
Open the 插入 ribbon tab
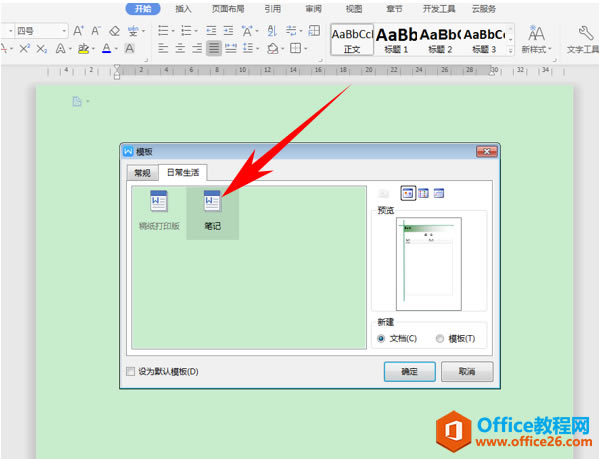coord(183,9)
